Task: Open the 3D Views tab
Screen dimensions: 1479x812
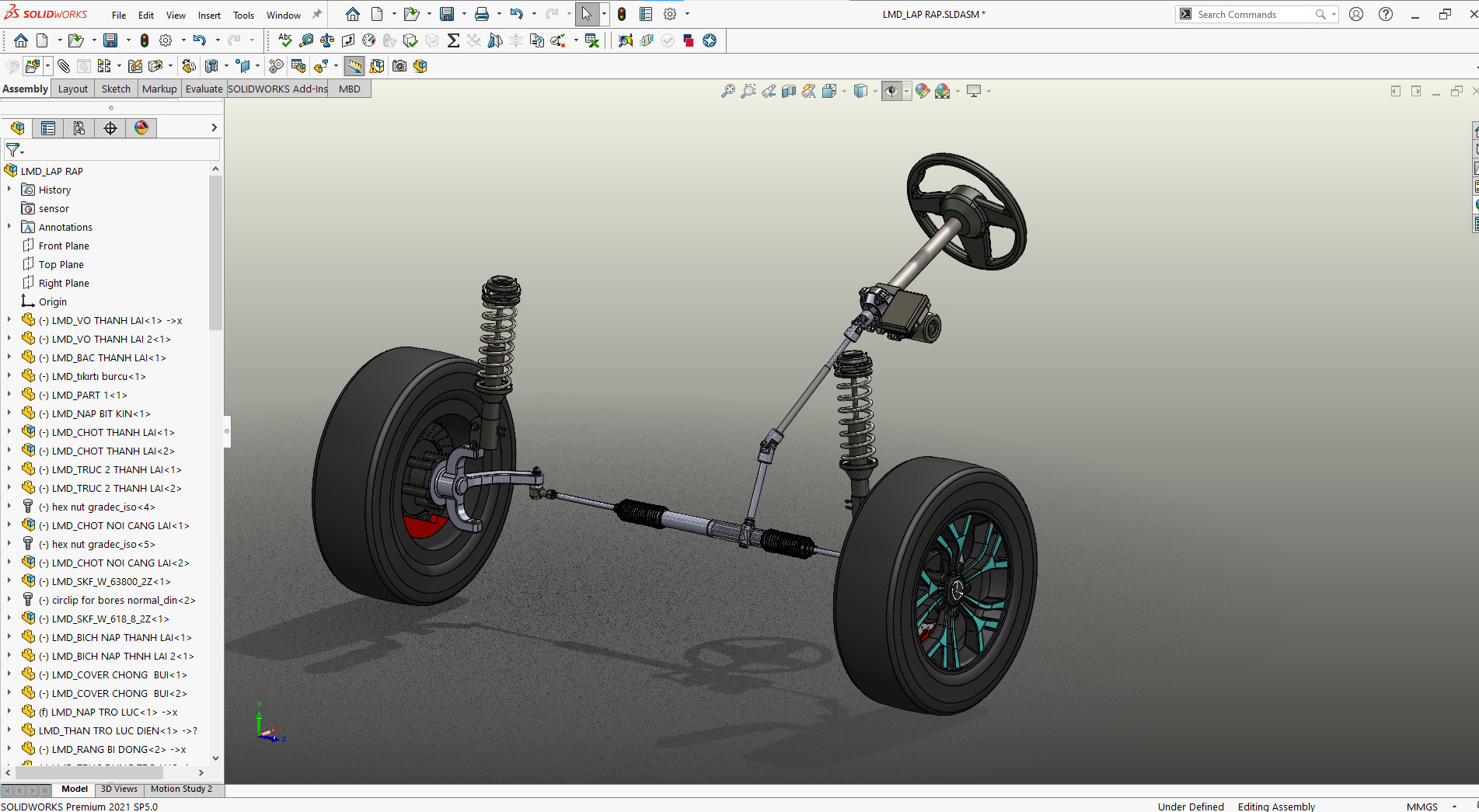Action: click(119, 789)
